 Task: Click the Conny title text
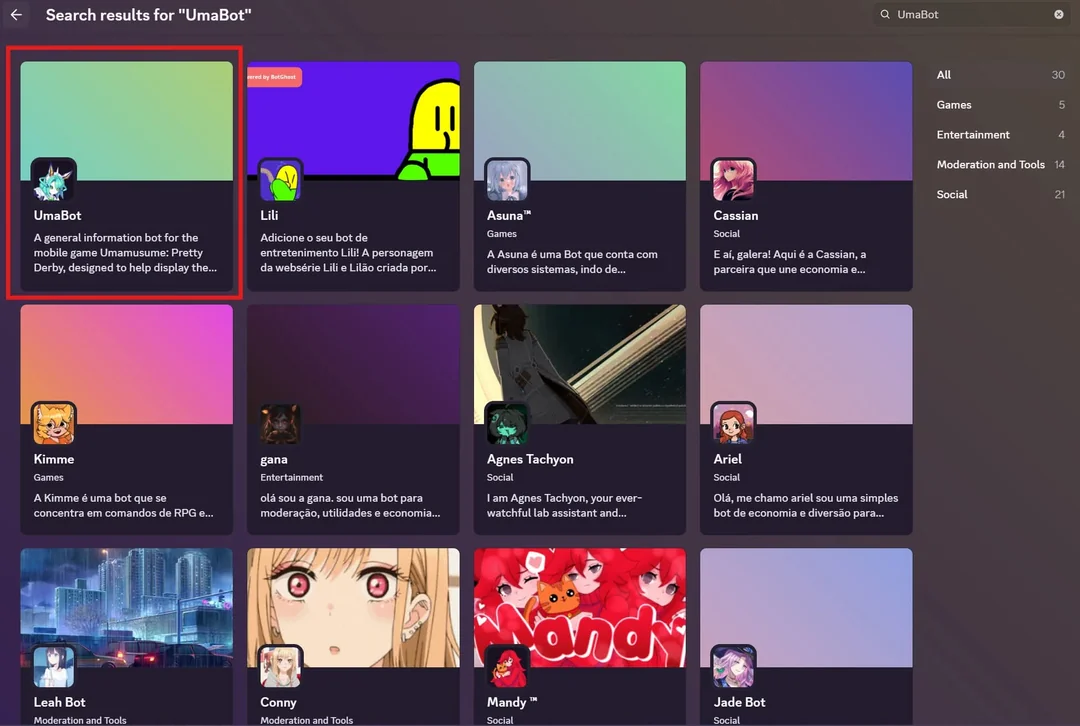coord(278,702)
